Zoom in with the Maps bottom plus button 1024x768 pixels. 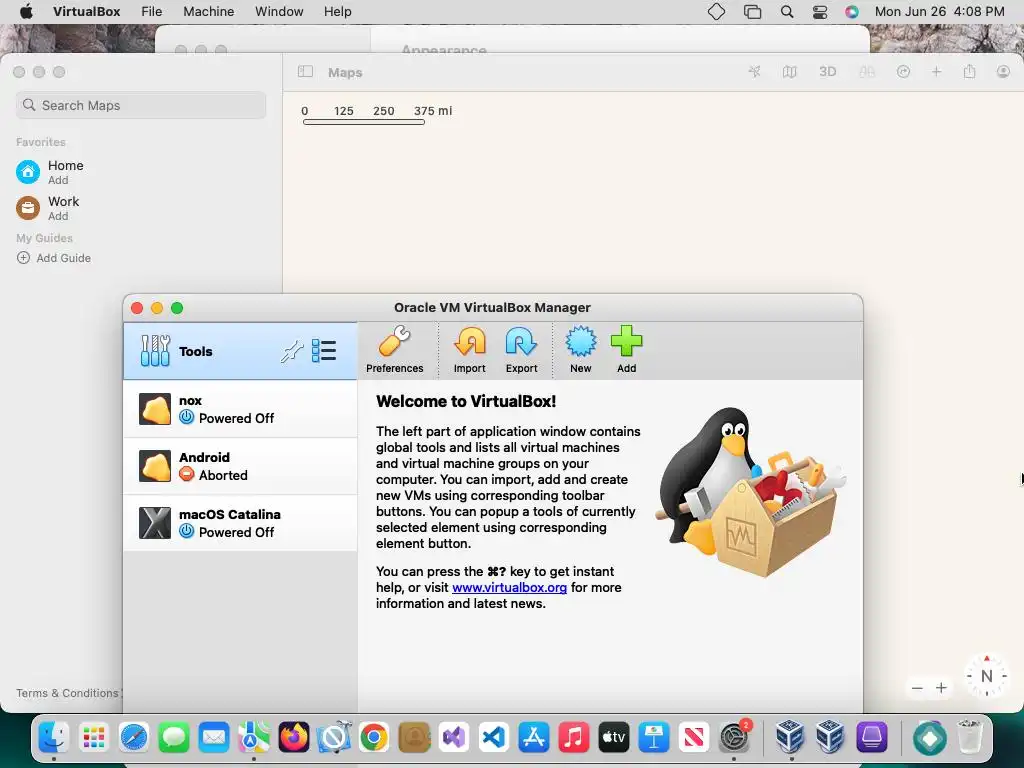pos(941,688)
